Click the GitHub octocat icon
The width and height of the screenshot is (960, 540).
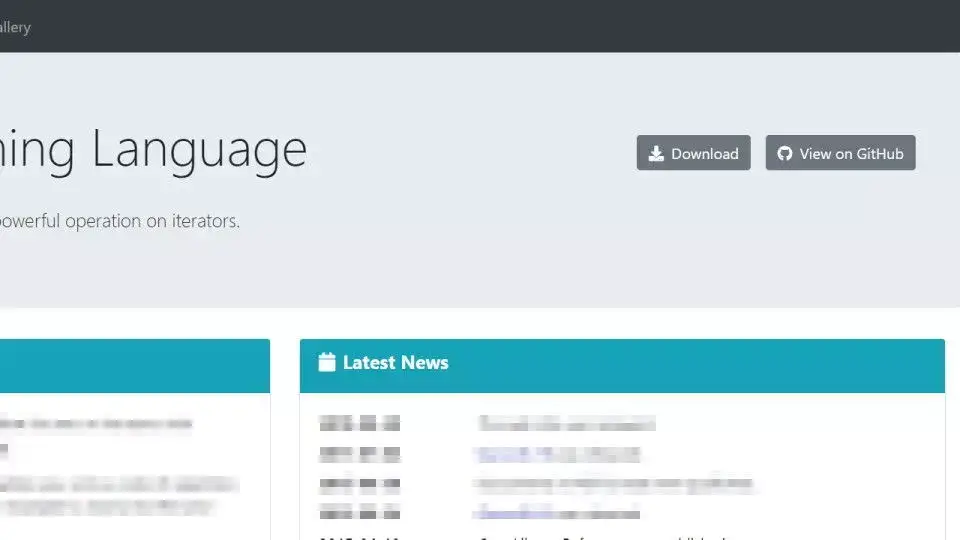pos(785,153)
